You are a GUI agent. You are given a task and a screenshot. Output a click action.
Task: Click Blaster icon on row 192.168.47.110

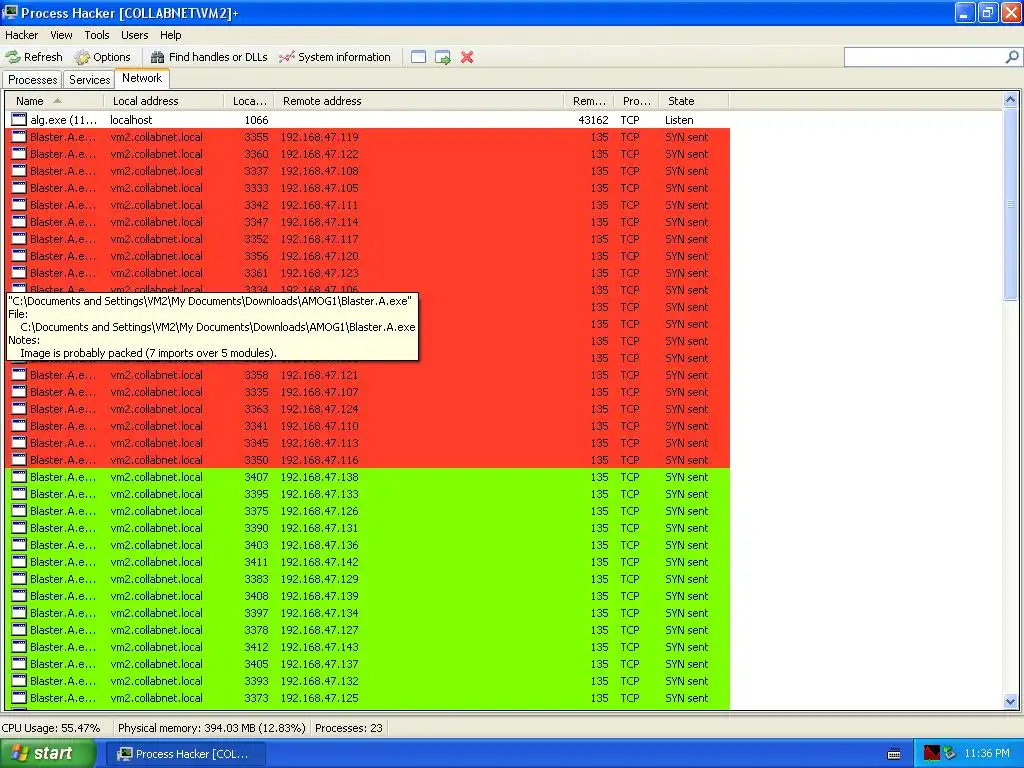click(x=19, y=425)
